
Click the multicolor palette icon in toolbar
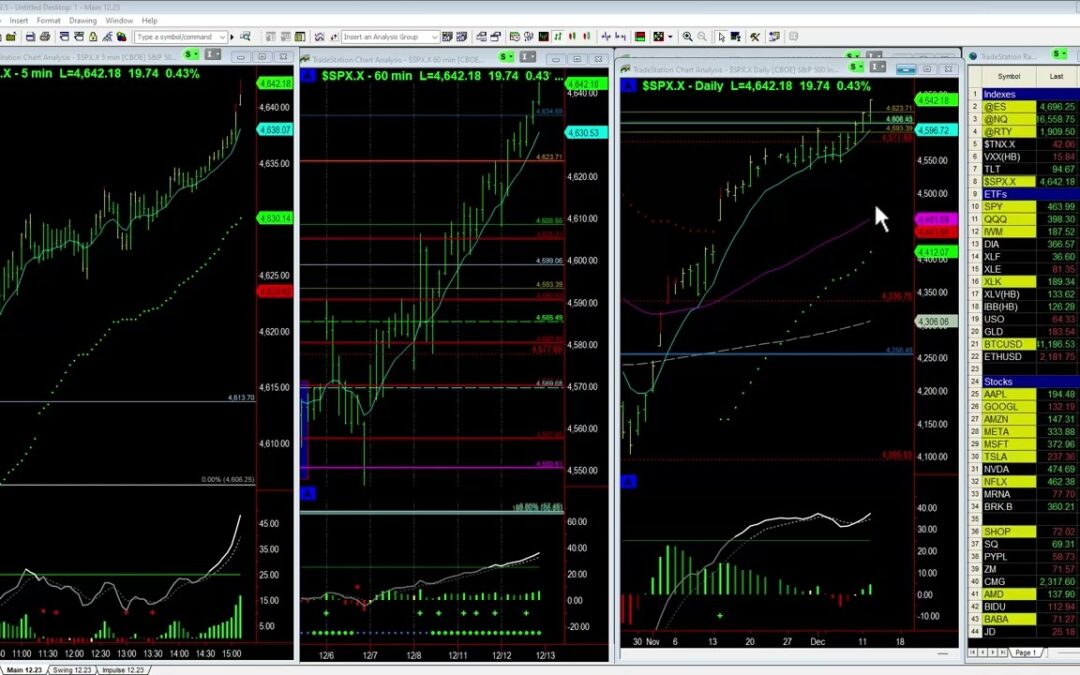point(121,37)
